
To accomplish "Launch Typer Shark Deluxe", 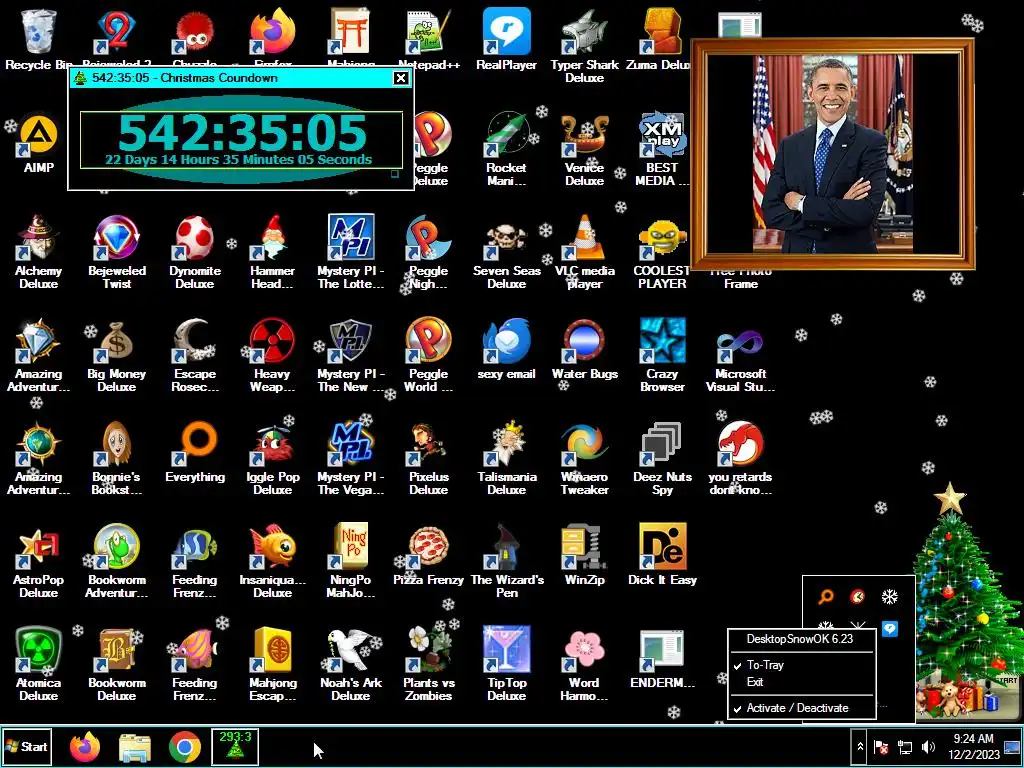I will 584,46.
